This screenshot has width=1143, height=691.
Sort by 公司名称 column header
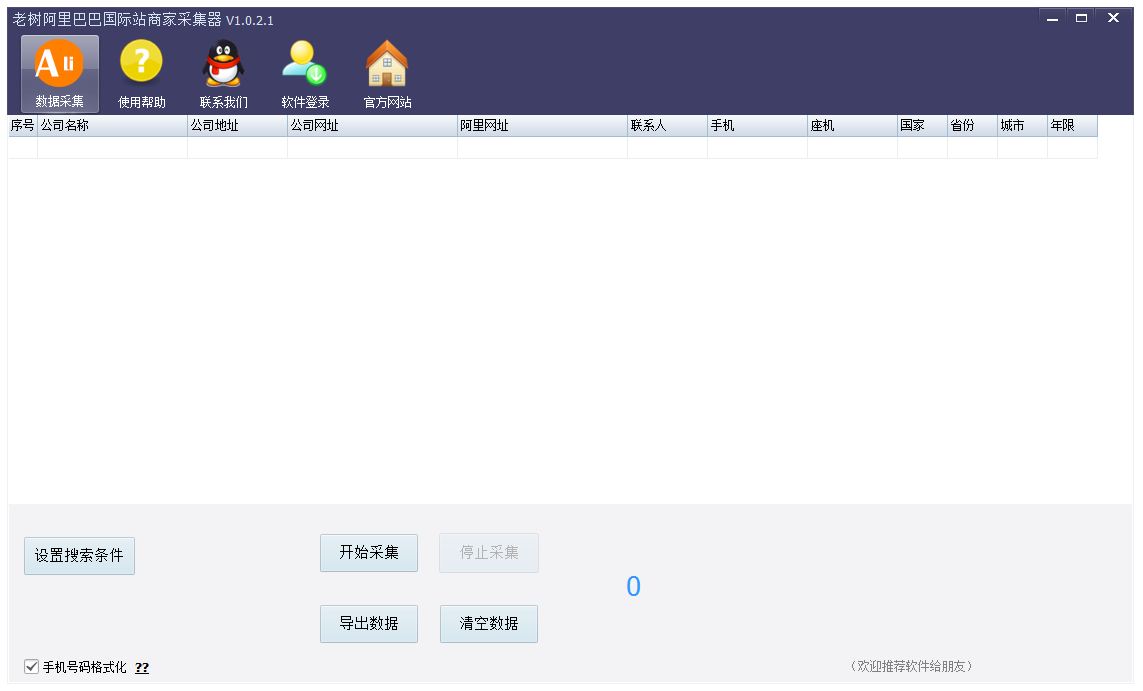tap(112, 126)
